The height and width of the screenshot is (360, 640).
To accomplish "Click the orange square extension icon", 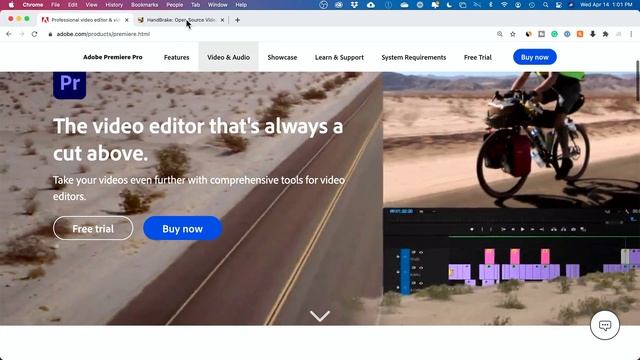I will tap(580, 34).
